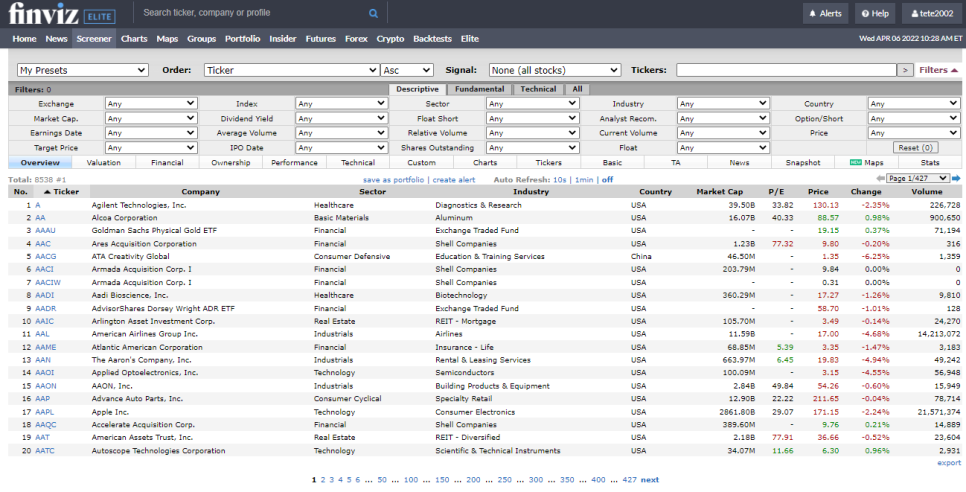The width and height of the screenshot is (966, 492).
Task: Open the Page 1/427 dropdown
Action: [x=918, y=179]
